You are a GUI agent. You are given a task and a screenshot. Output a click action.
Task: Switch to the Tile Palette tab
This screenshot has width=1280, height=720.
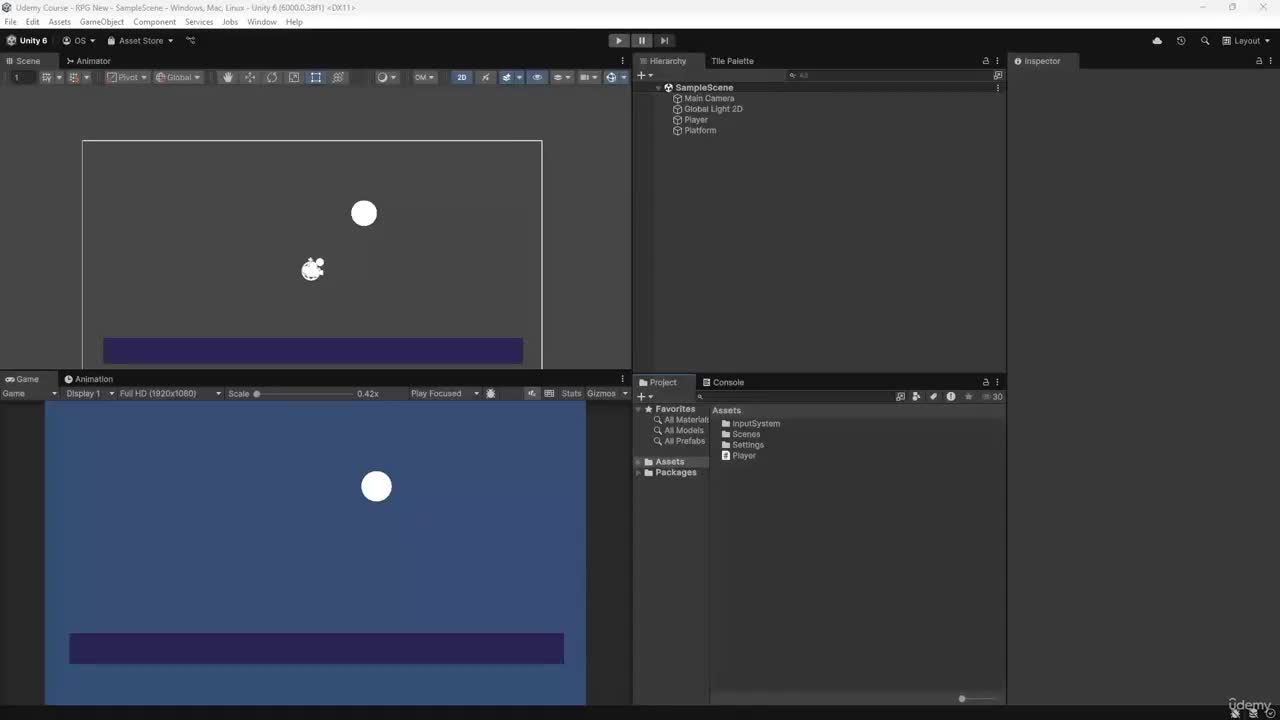[x=732, y=61]
